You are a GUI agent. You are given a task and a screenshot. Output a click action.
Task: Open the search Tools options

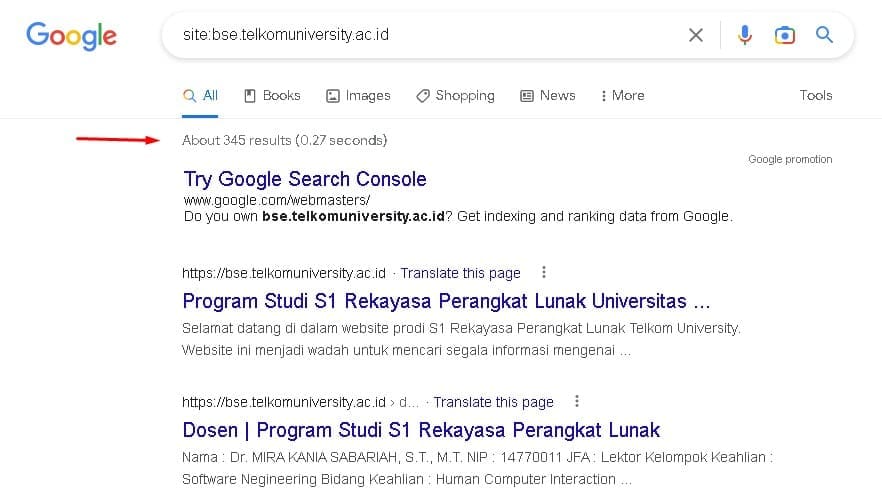pos(816,95)
